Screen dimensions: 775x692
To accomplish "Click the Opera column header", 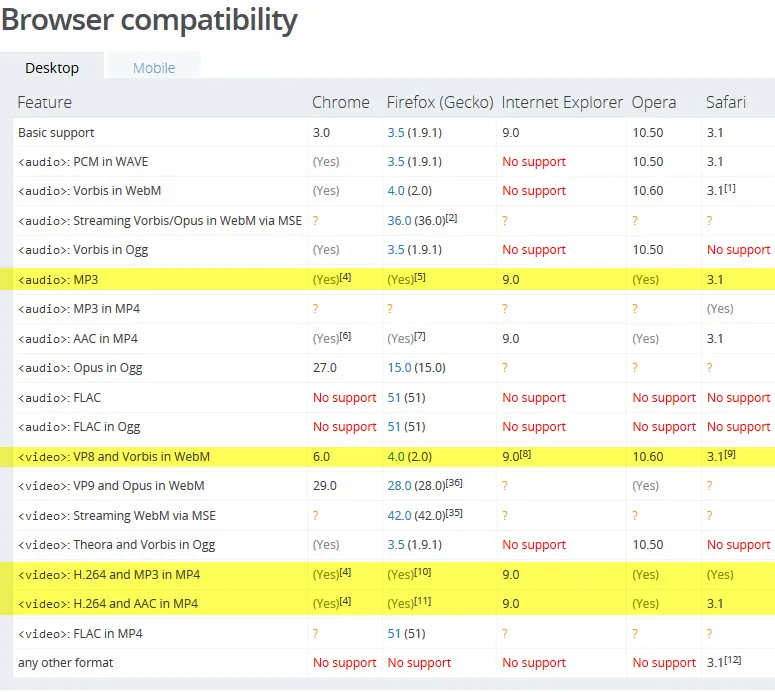I will coord(653,102).
